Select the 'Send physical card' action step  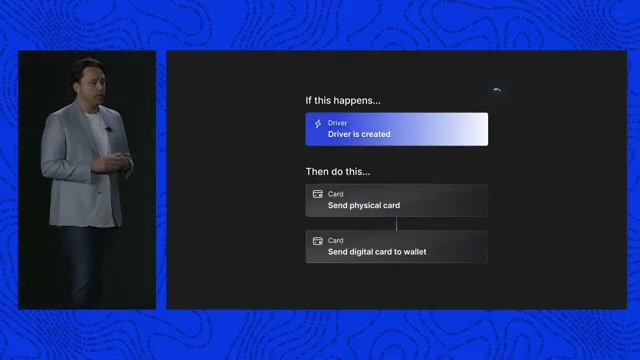pyautogui.click(x=396, y=200)
